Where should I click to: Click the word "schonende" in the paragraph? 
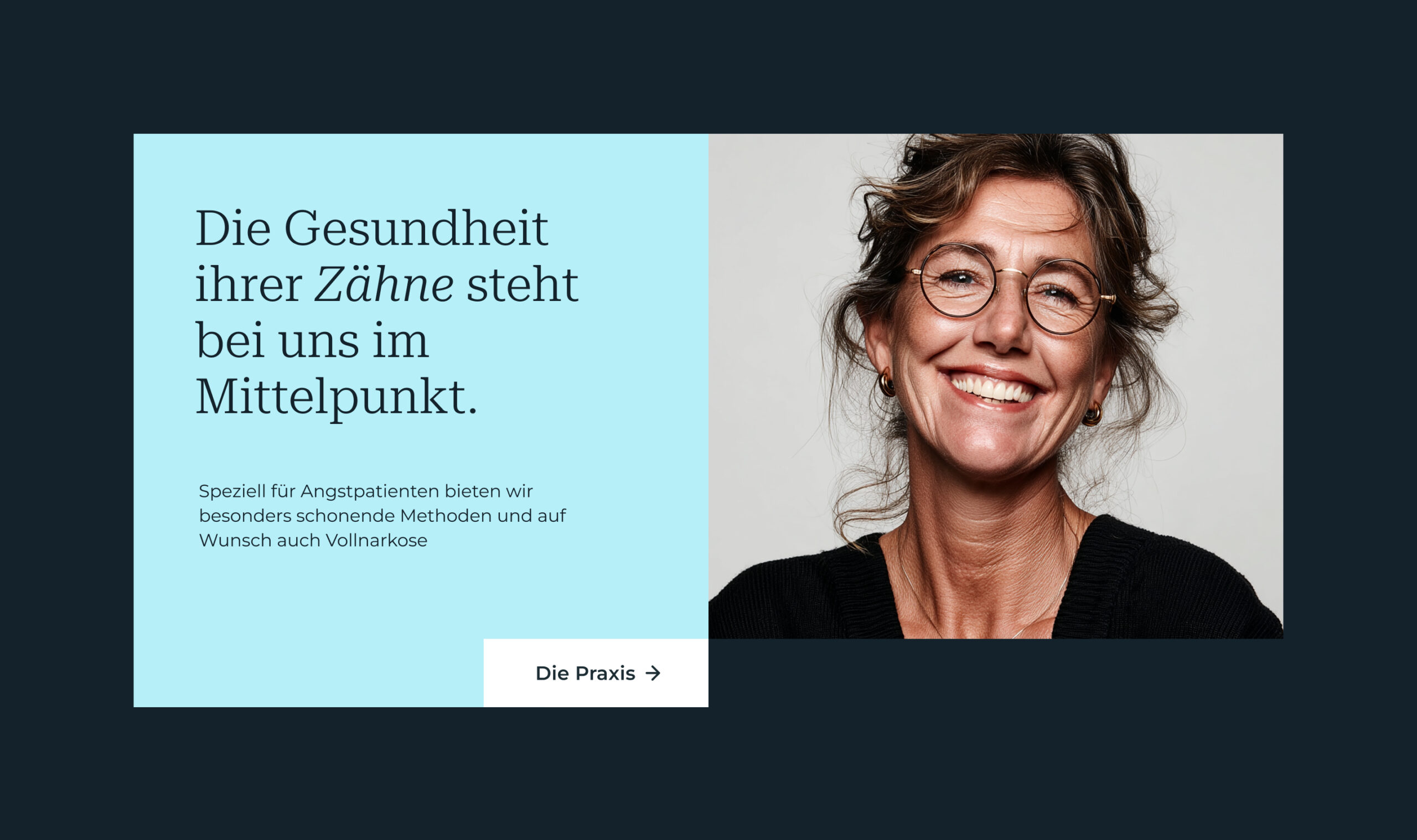346,516
